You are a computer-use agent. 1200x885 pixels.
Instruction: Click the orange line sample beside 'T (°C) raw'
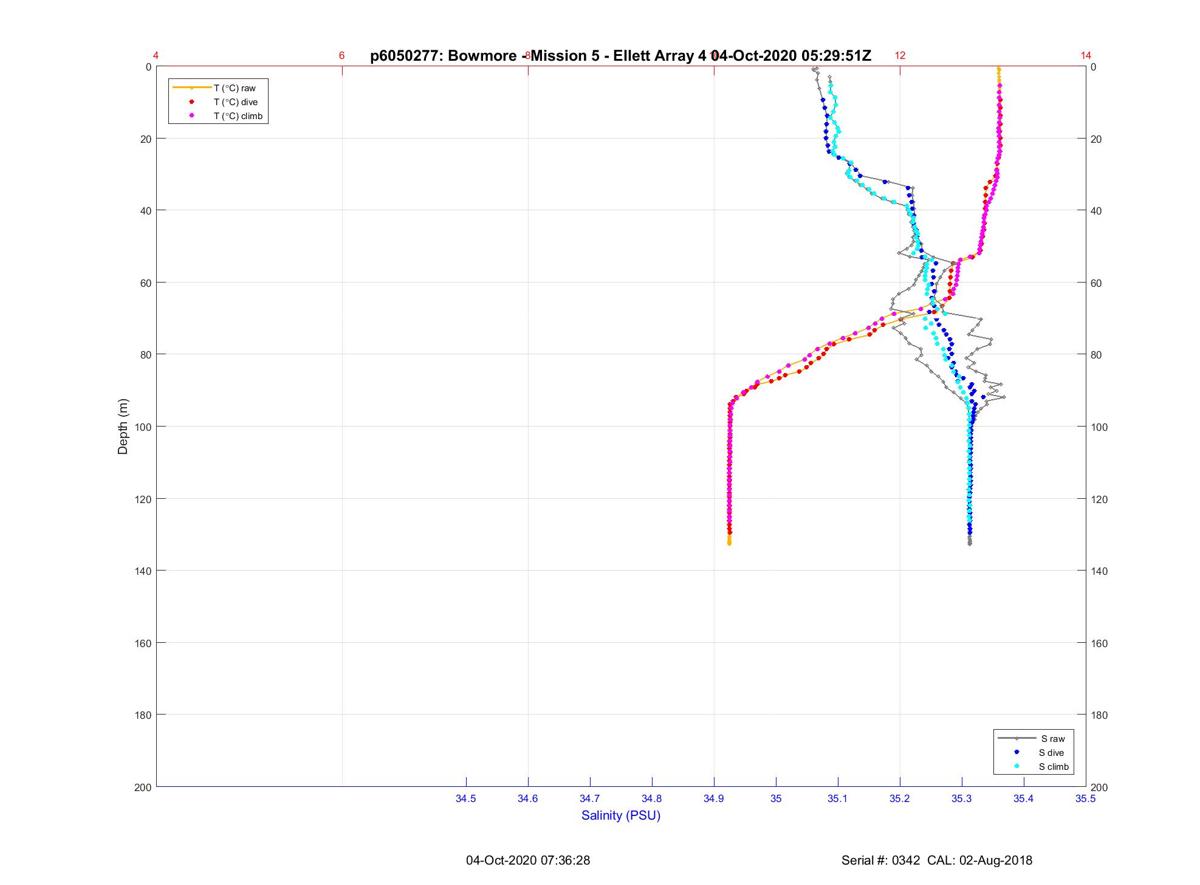tap(191, 88)
